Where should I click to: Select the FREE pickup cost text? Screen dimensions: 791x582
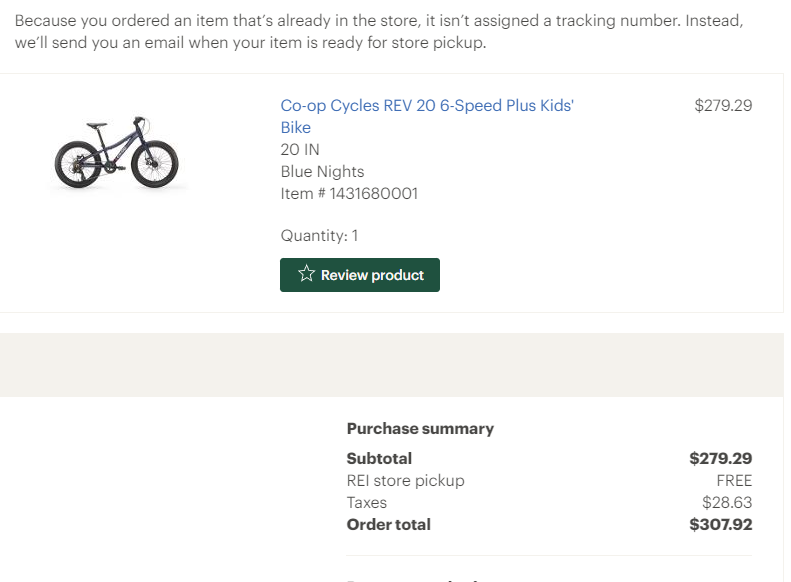734,481
